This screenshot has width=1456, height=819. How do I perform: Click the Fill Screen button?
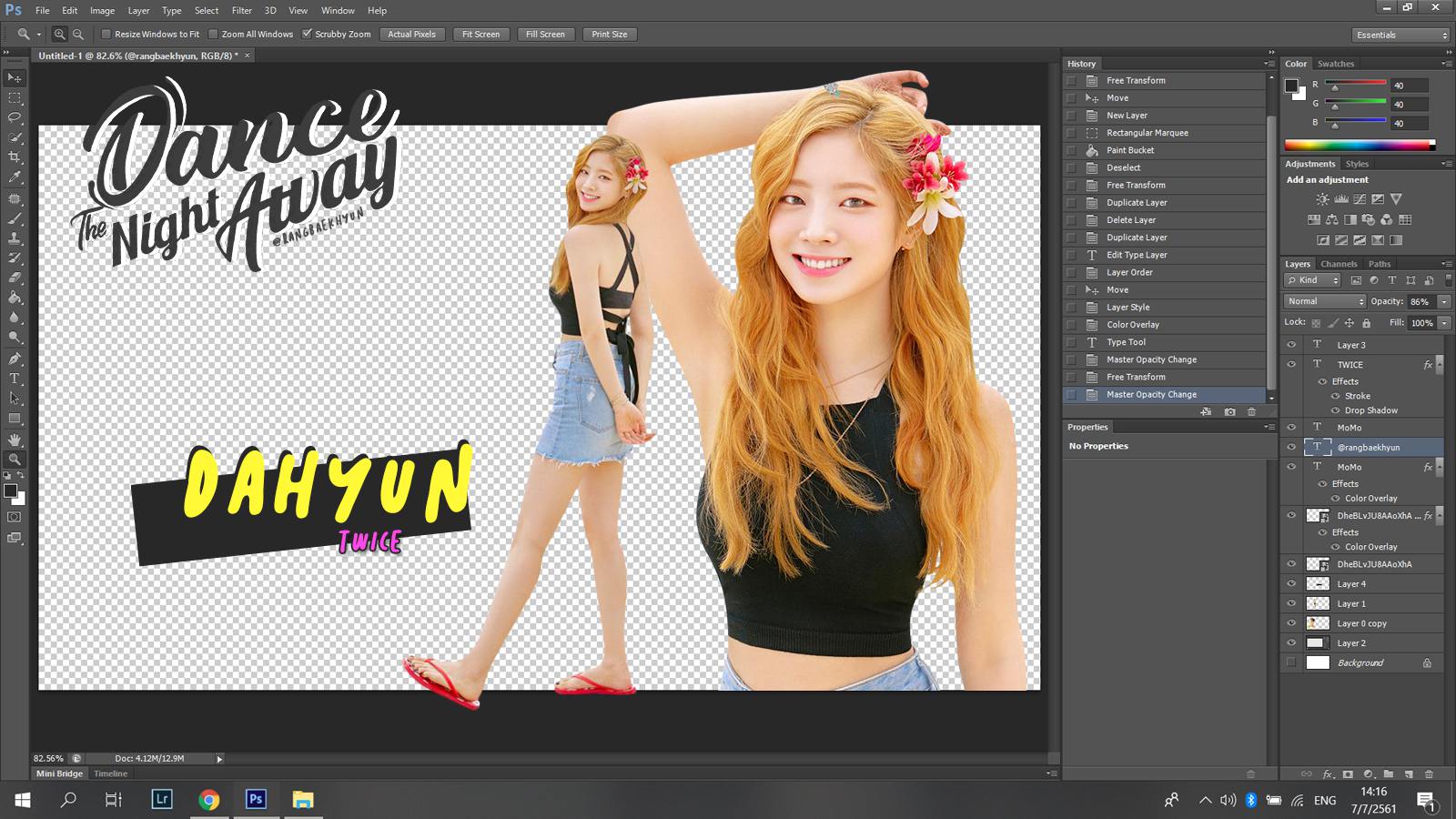tap(545, 35)
